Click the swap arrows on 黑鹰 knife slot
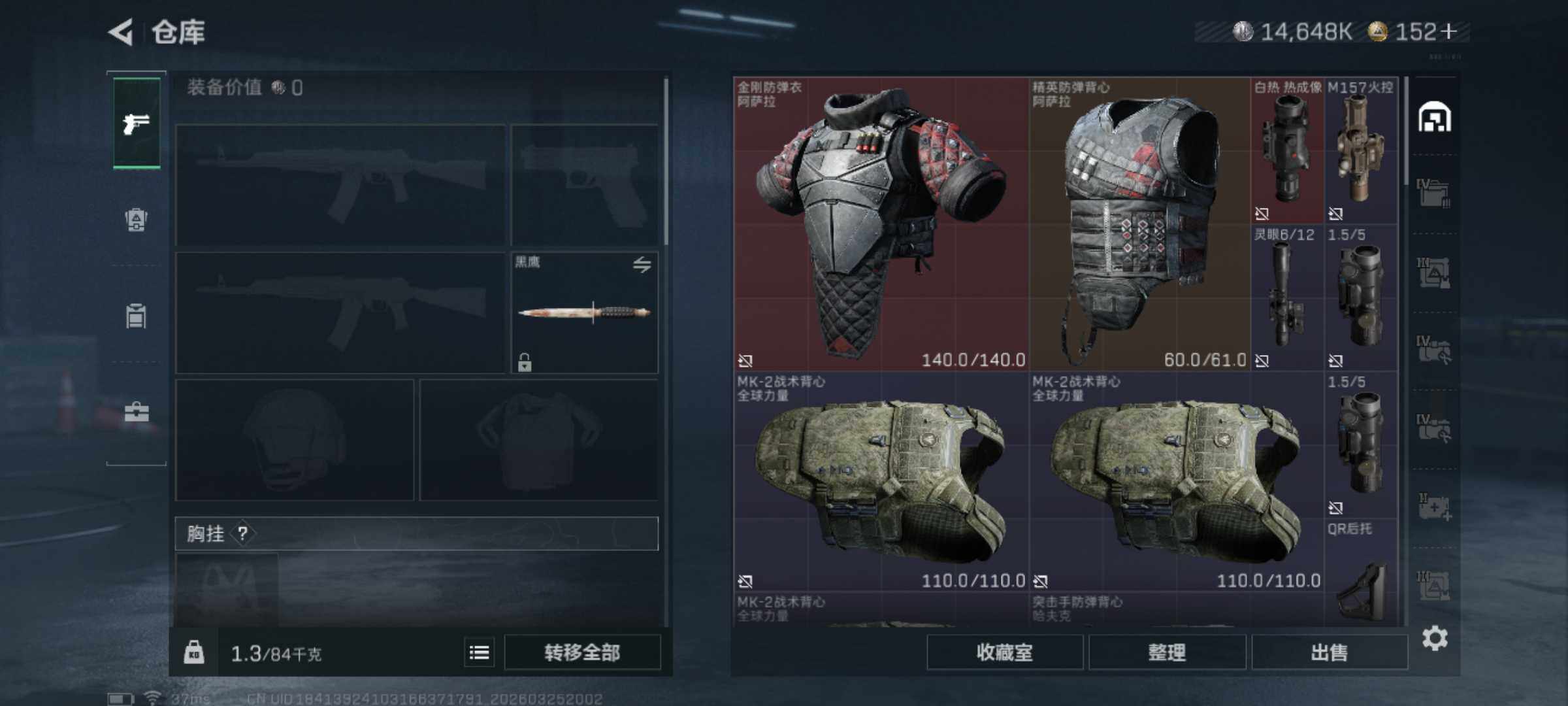Image resolution: width=1568 pixels, height=706 pixels. click(x=642, y=265)
